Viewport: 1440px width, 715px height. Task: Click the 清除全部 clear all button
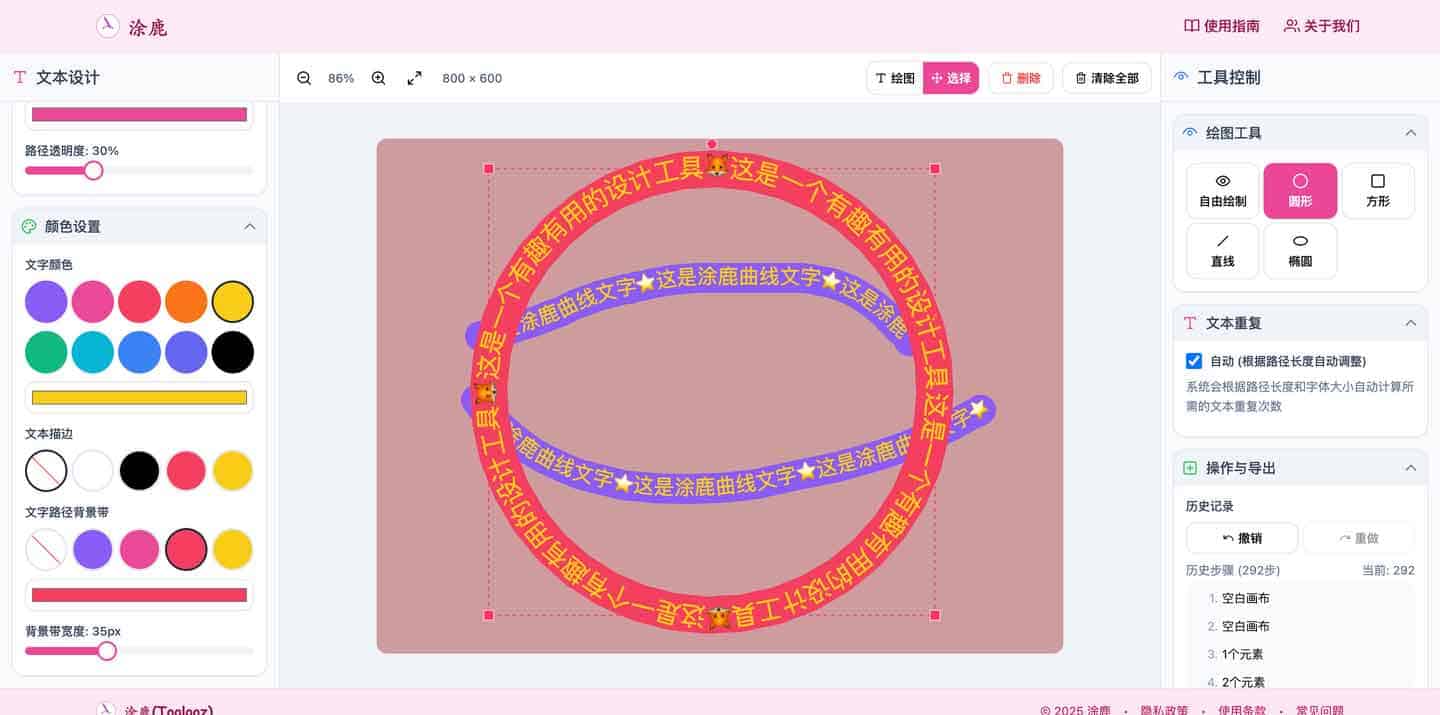(1106, 78)
